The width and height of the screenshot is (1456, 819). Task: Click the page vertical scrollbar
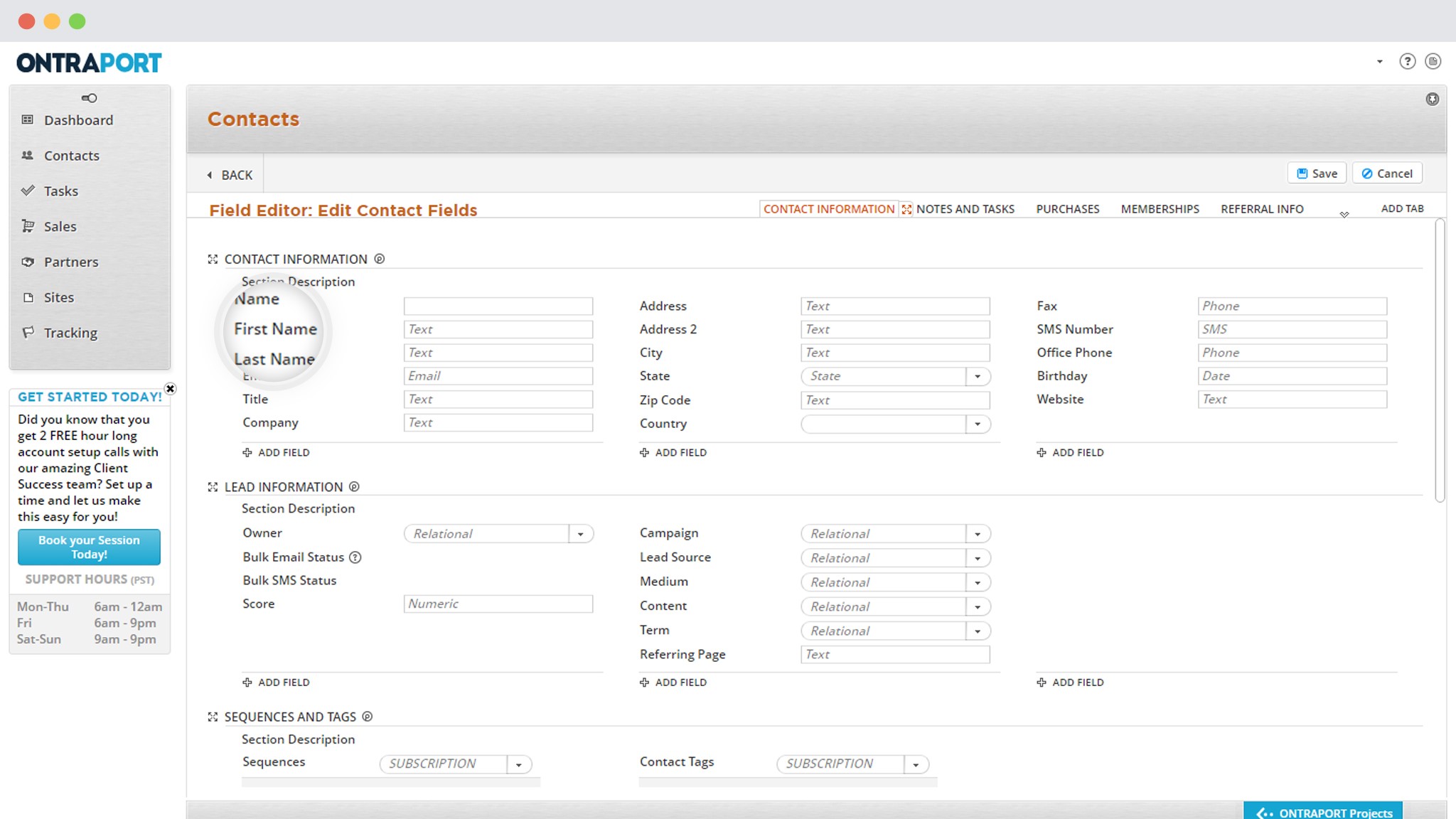pyautogui.click(x=1440, y=360)
